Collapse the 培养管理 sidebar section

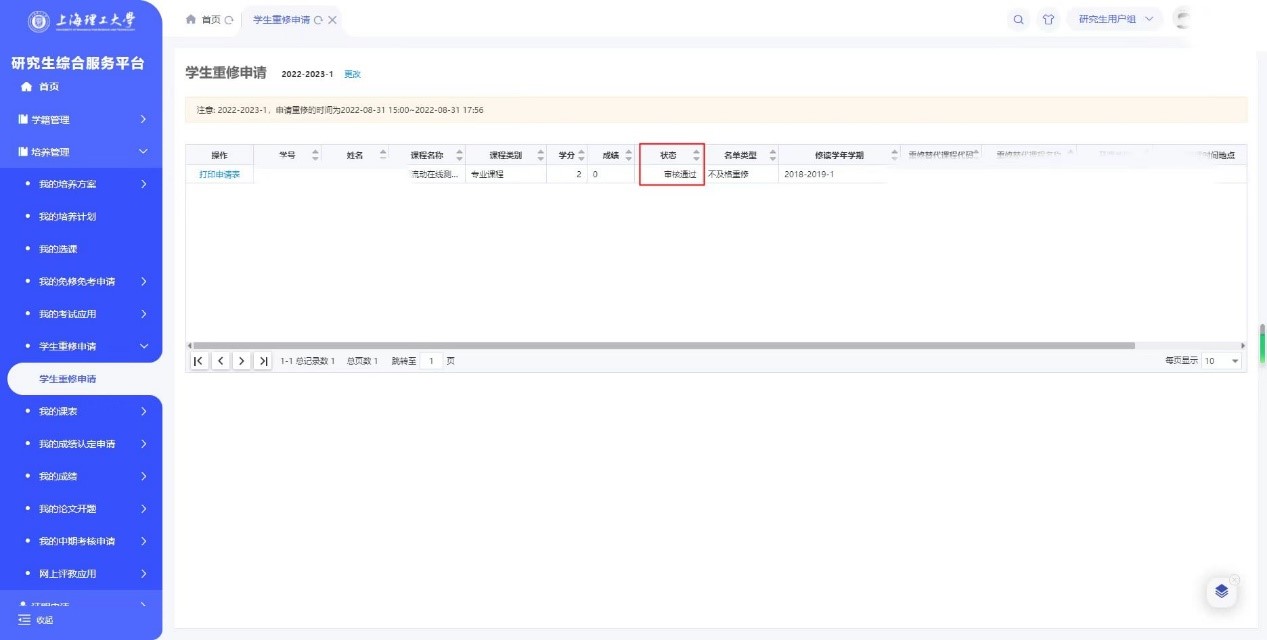(143, 152)
